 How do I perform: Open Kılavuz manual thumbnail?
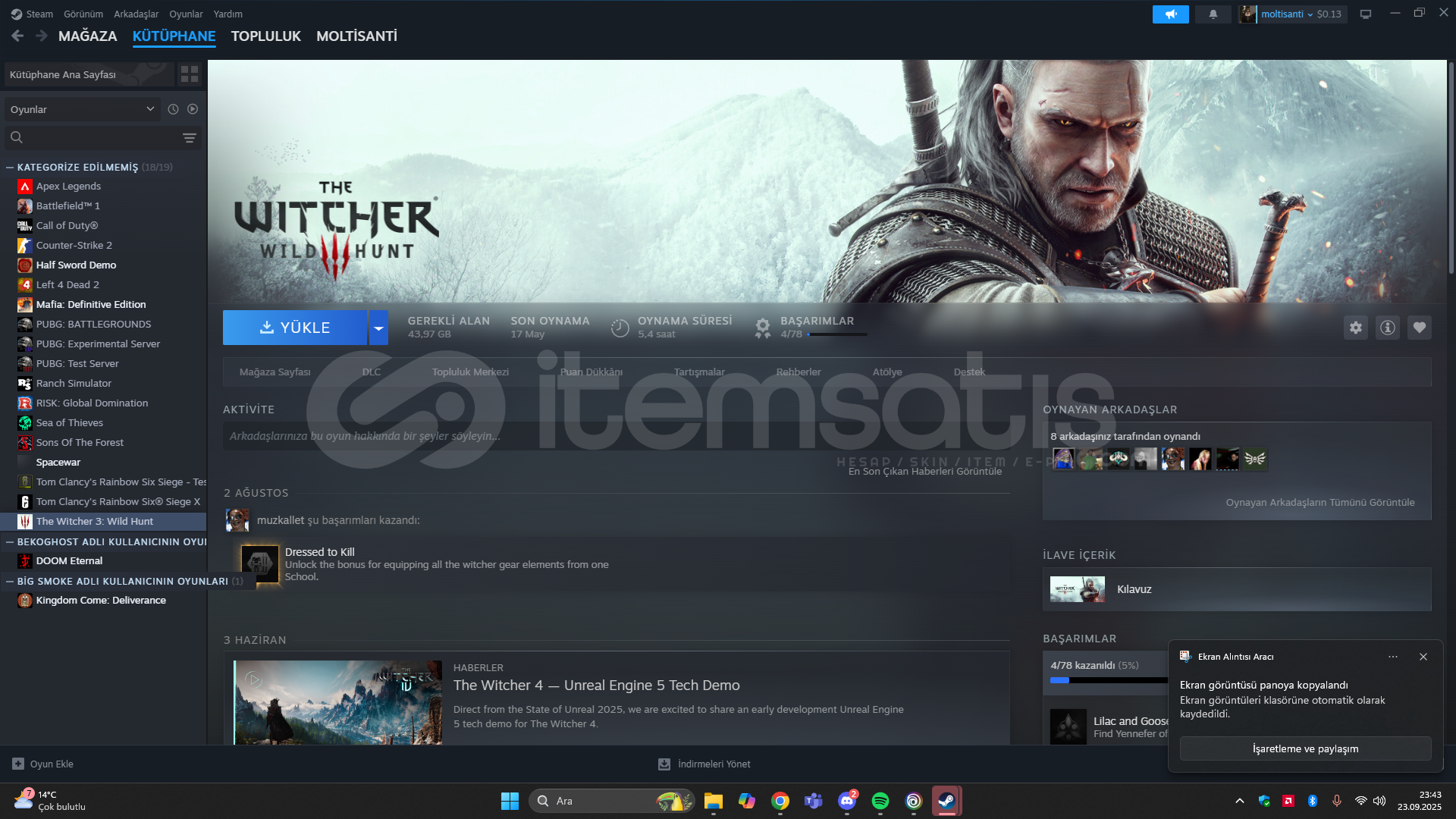[1077, 589]
